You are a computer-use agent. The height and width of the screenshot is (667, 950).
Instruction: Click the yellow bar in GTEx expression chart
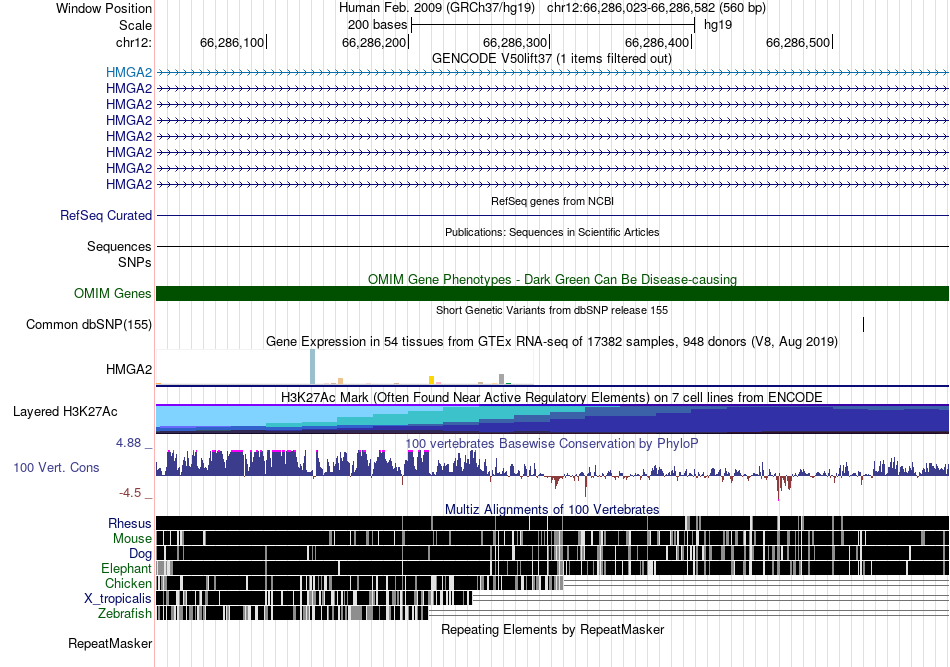pyautogui.click(x=431, y=380)
